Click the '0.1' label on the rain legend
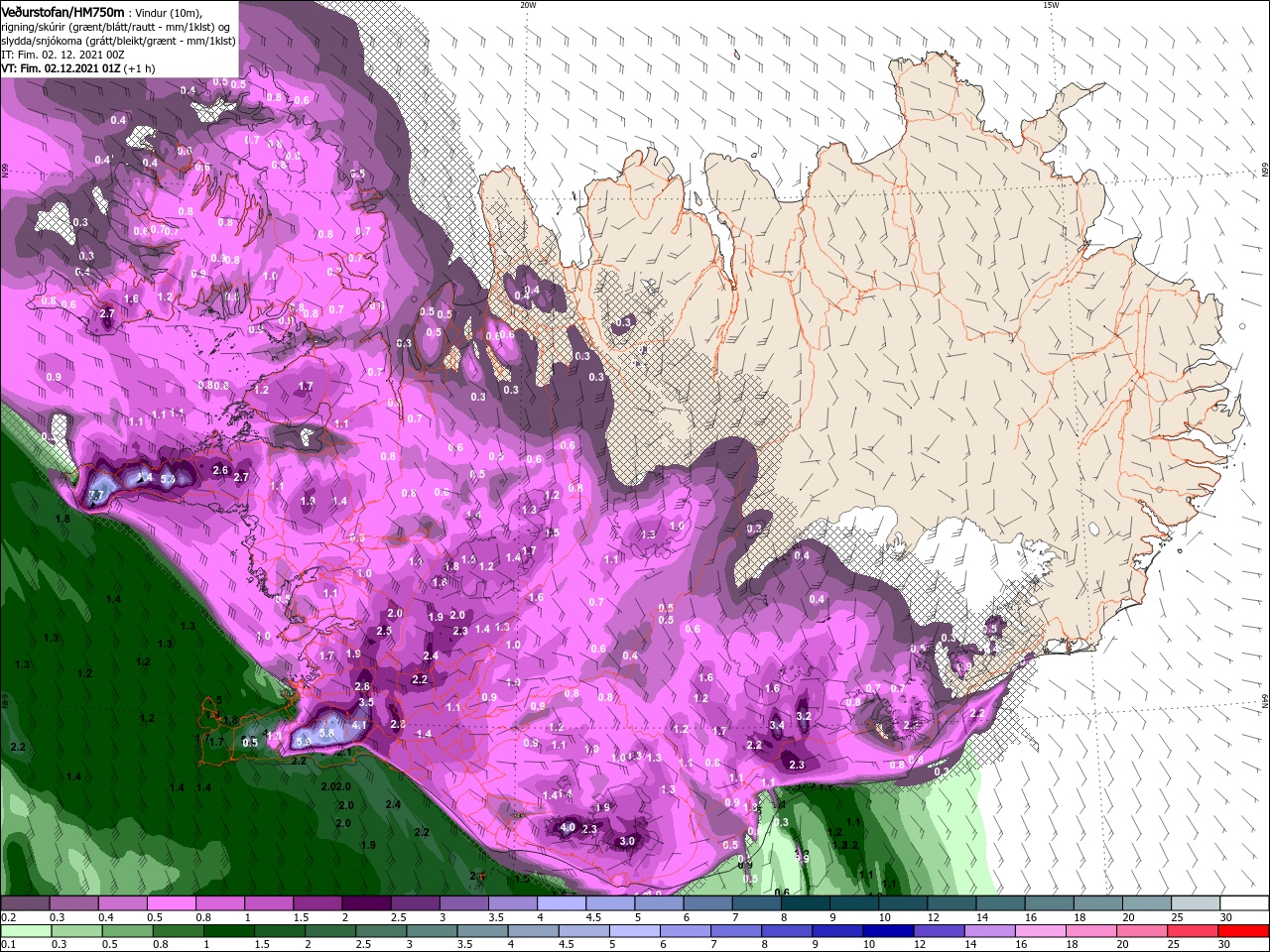Screen dimensions: 1270x952 pyautogui.click(x=8, y=945)
